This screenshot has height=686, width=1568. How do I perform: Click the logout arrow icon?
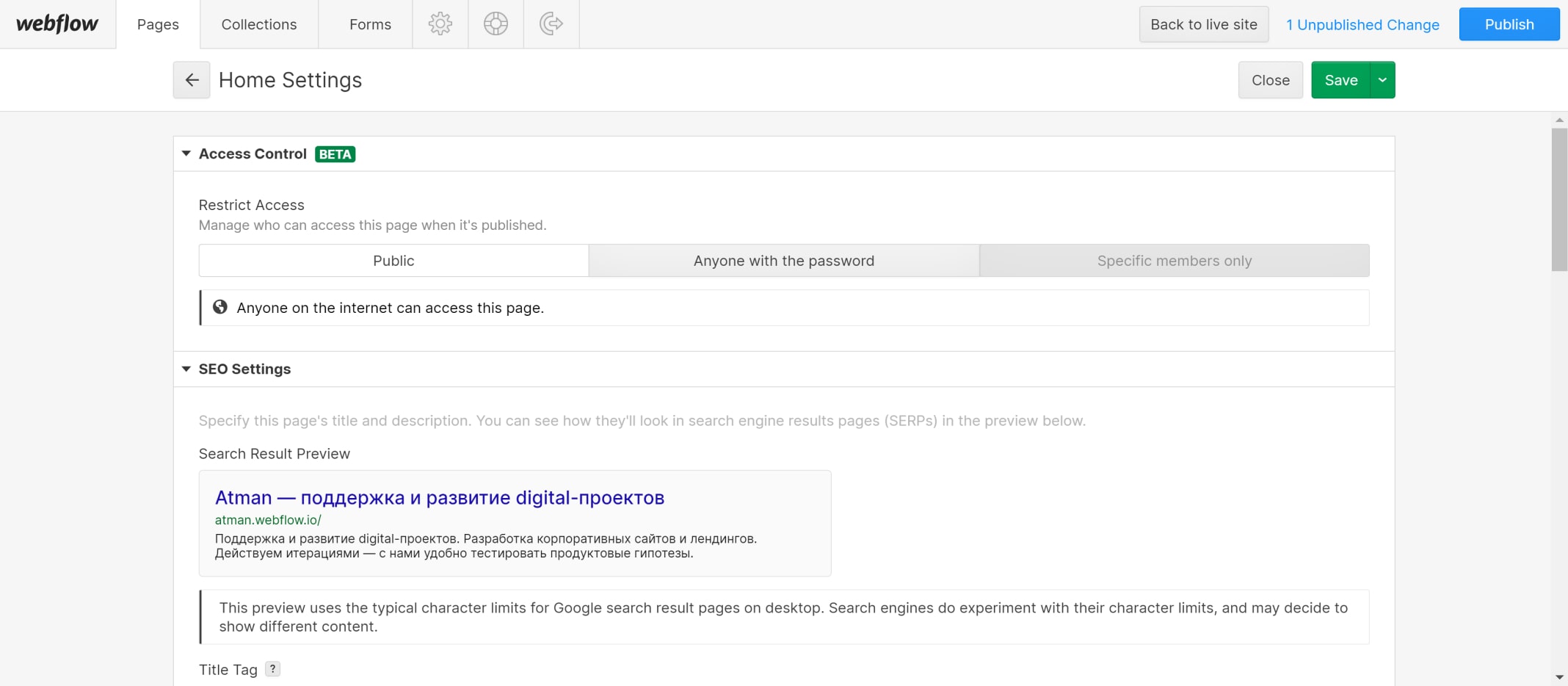551,24
